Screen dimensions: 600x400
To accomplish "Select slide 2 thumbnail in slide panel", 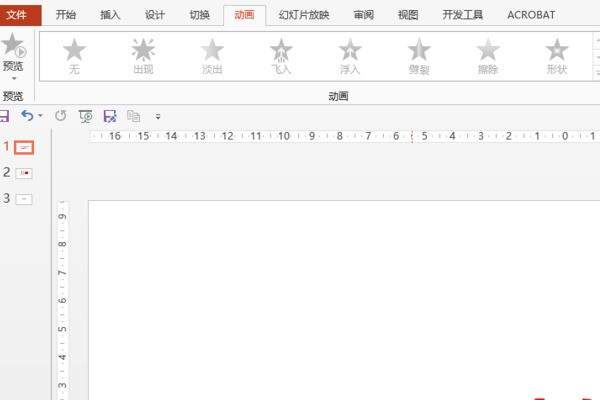I will 25,173.
